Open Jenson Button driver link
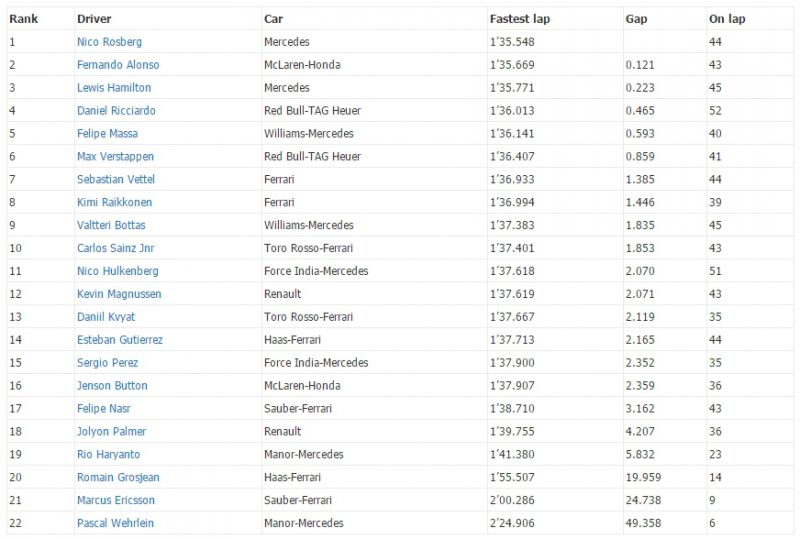The width and height of the screenshot is (800, 539). click(x=112, y=386)
